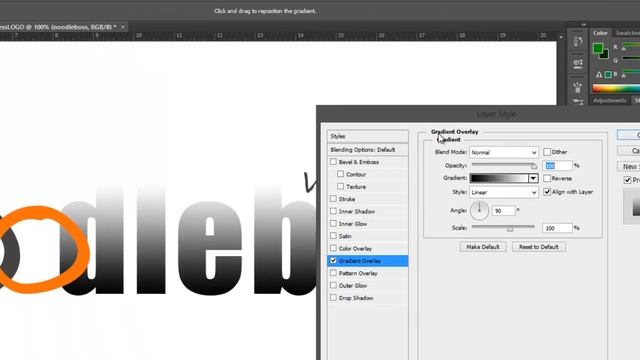Select the LOGO document tab
Image resolution: width=640 pixels, height=360 pixels.
click(x=58, y=27)
